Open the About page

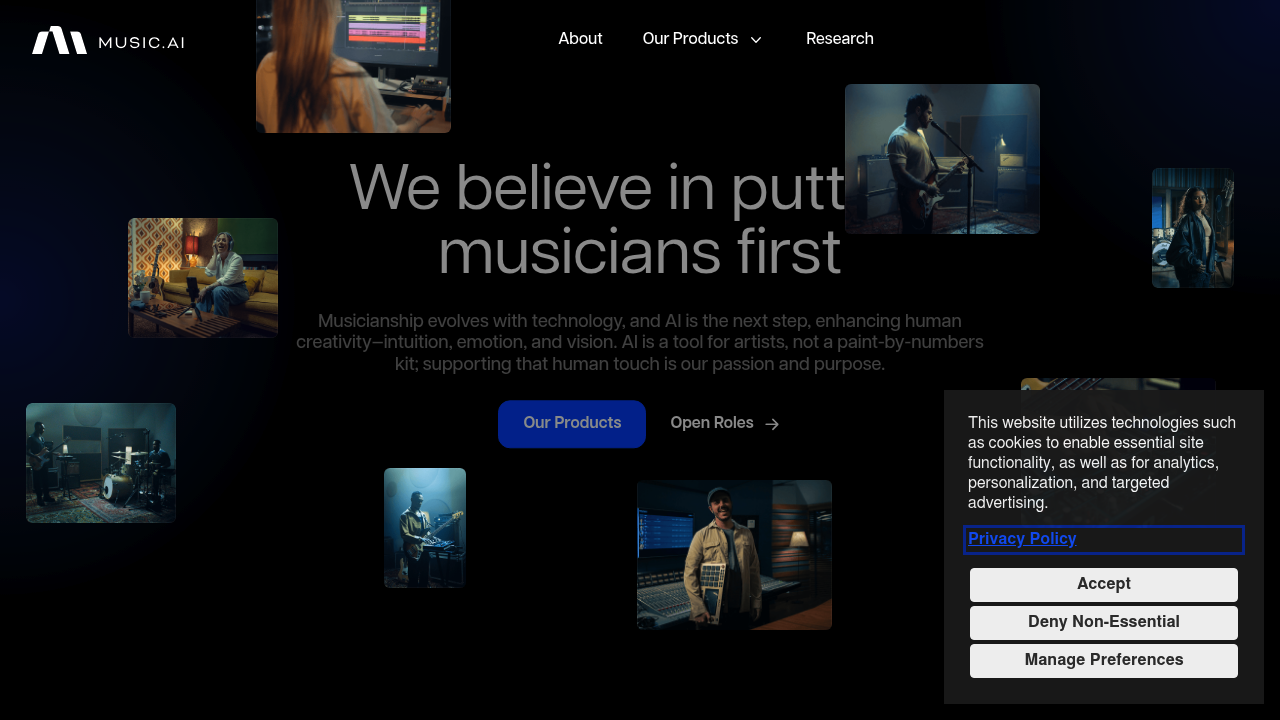(x=580, y=39)
